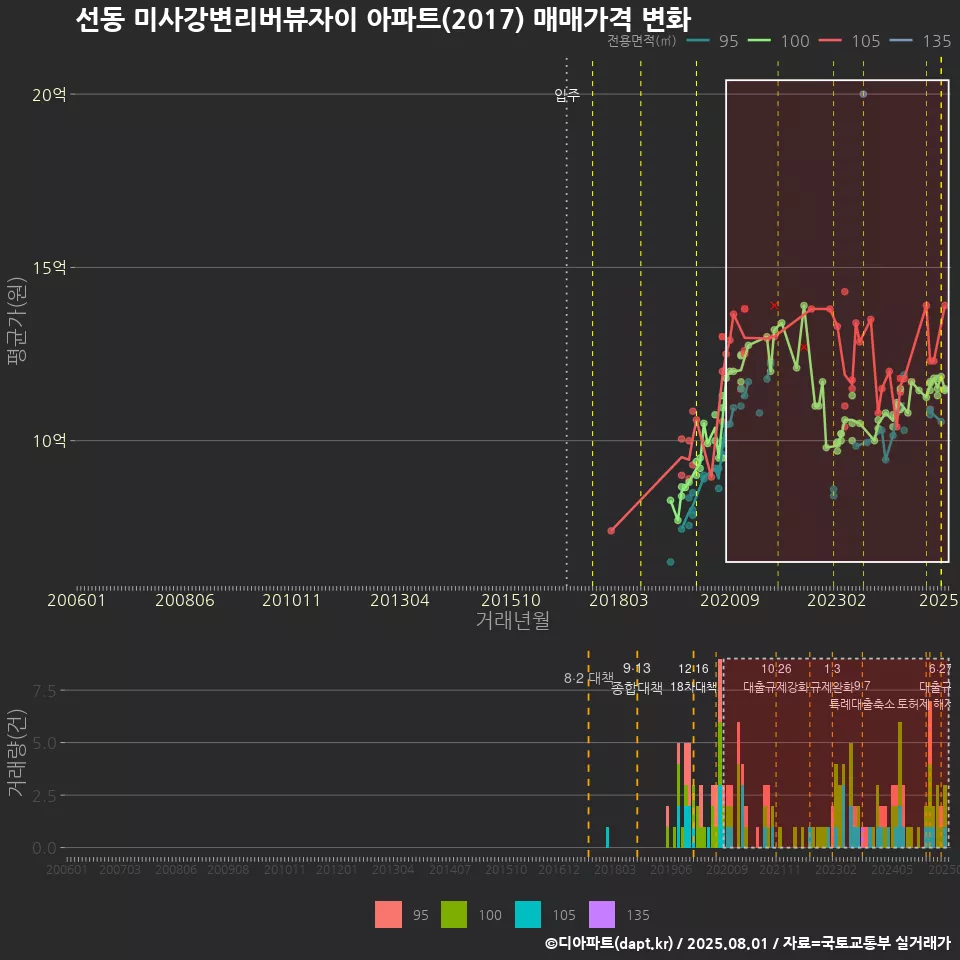
Task: Select the red 105 line key in top legend
Action: click(830, 41)
